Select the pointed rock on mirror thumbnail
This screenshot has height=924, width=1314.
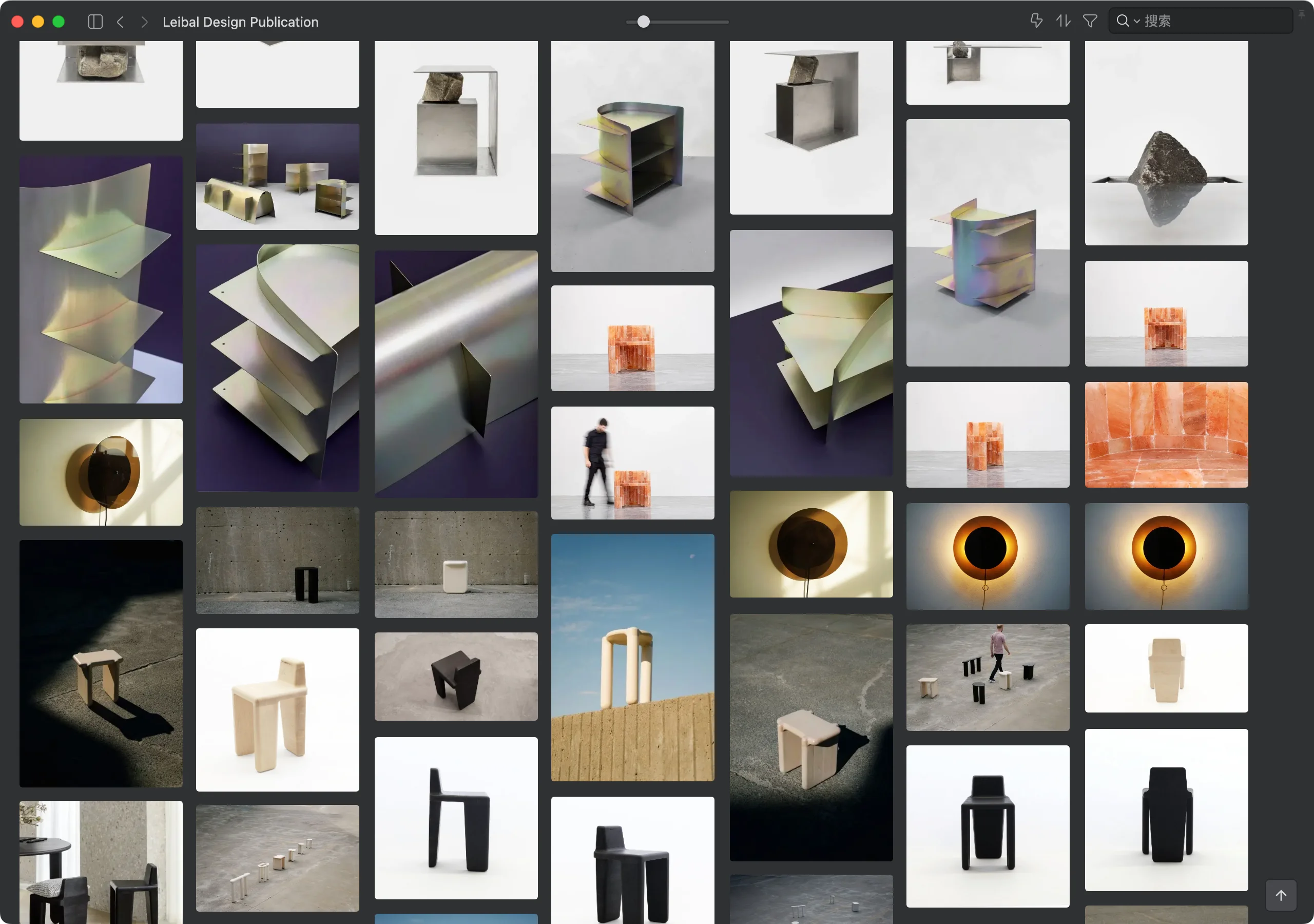pyautogui.click(x=1166, y=143)
